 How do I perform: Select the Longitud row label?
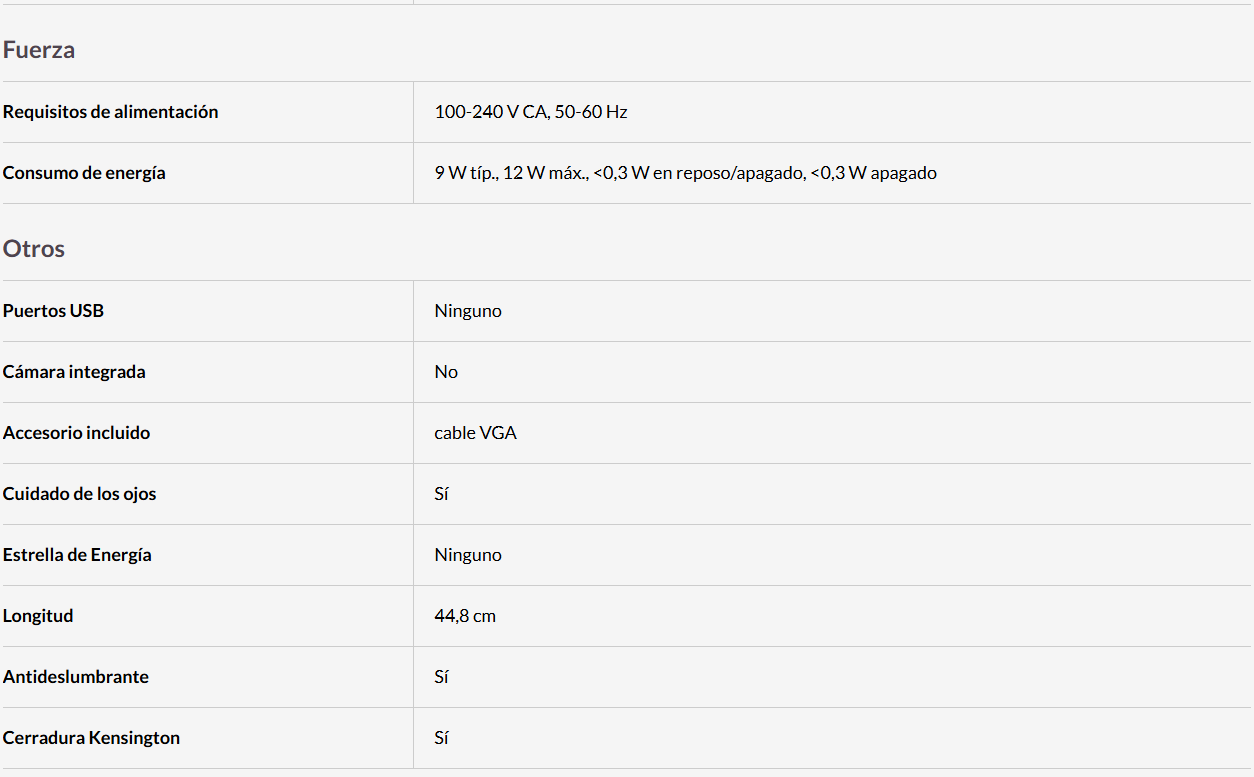pyautogui.click(x=38, y=616)
